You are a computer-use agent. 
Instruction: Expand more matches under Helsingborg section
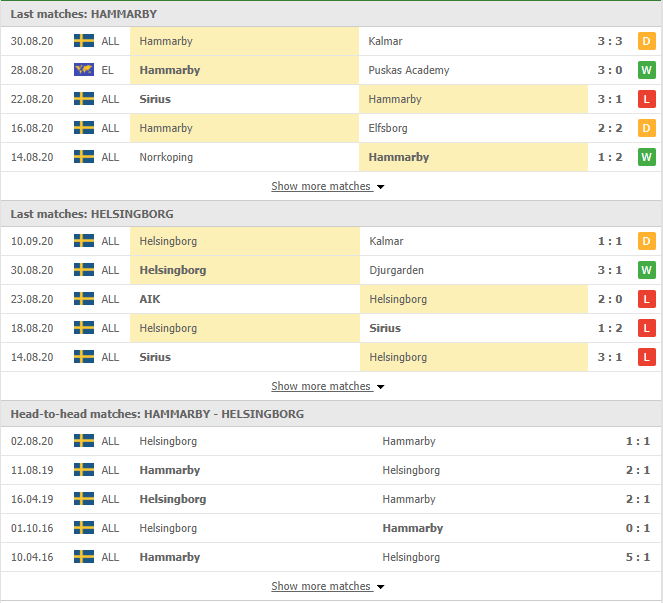[x=328, y=386]
